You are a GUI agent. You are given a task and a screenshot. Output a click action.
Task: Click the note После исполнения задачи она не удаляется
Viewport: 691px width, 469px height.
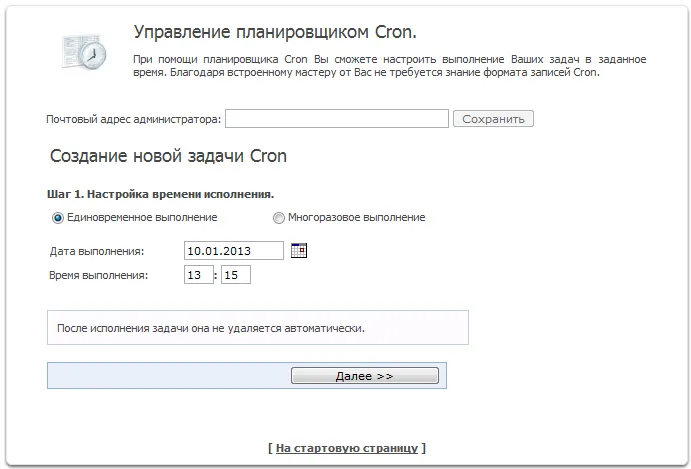point(211,328)
